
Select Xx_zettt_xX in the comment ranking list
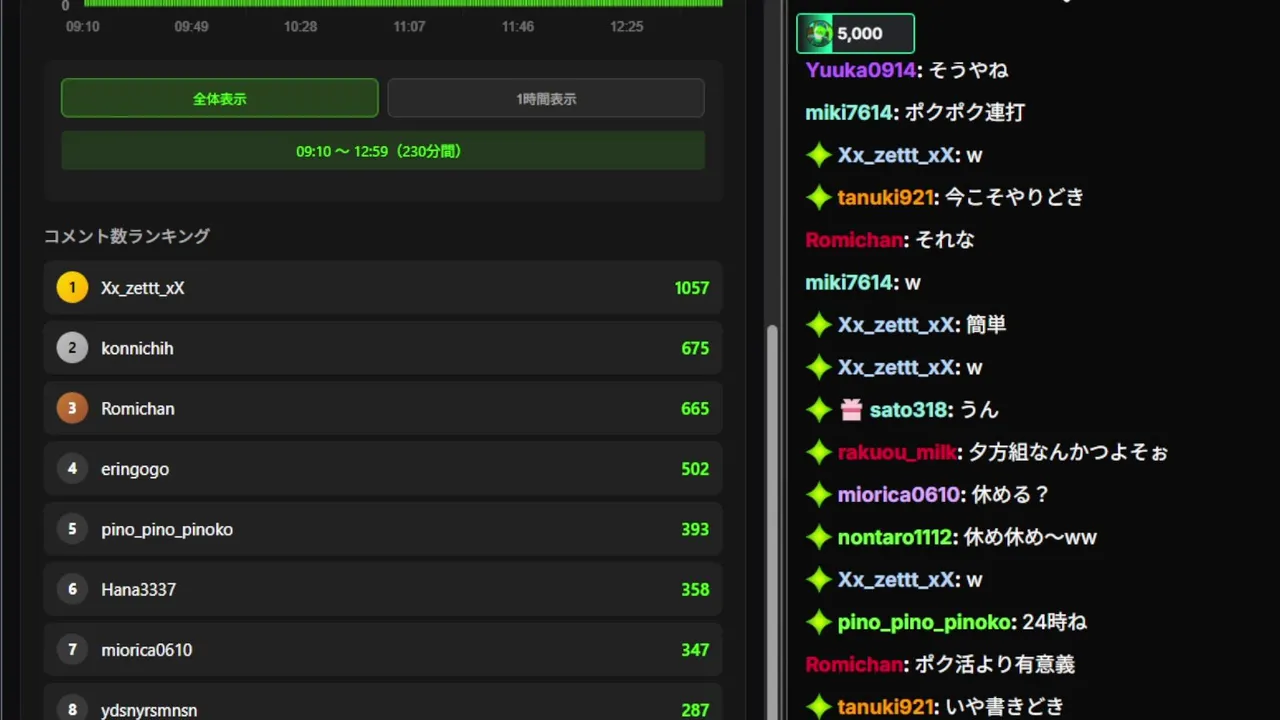383,288
